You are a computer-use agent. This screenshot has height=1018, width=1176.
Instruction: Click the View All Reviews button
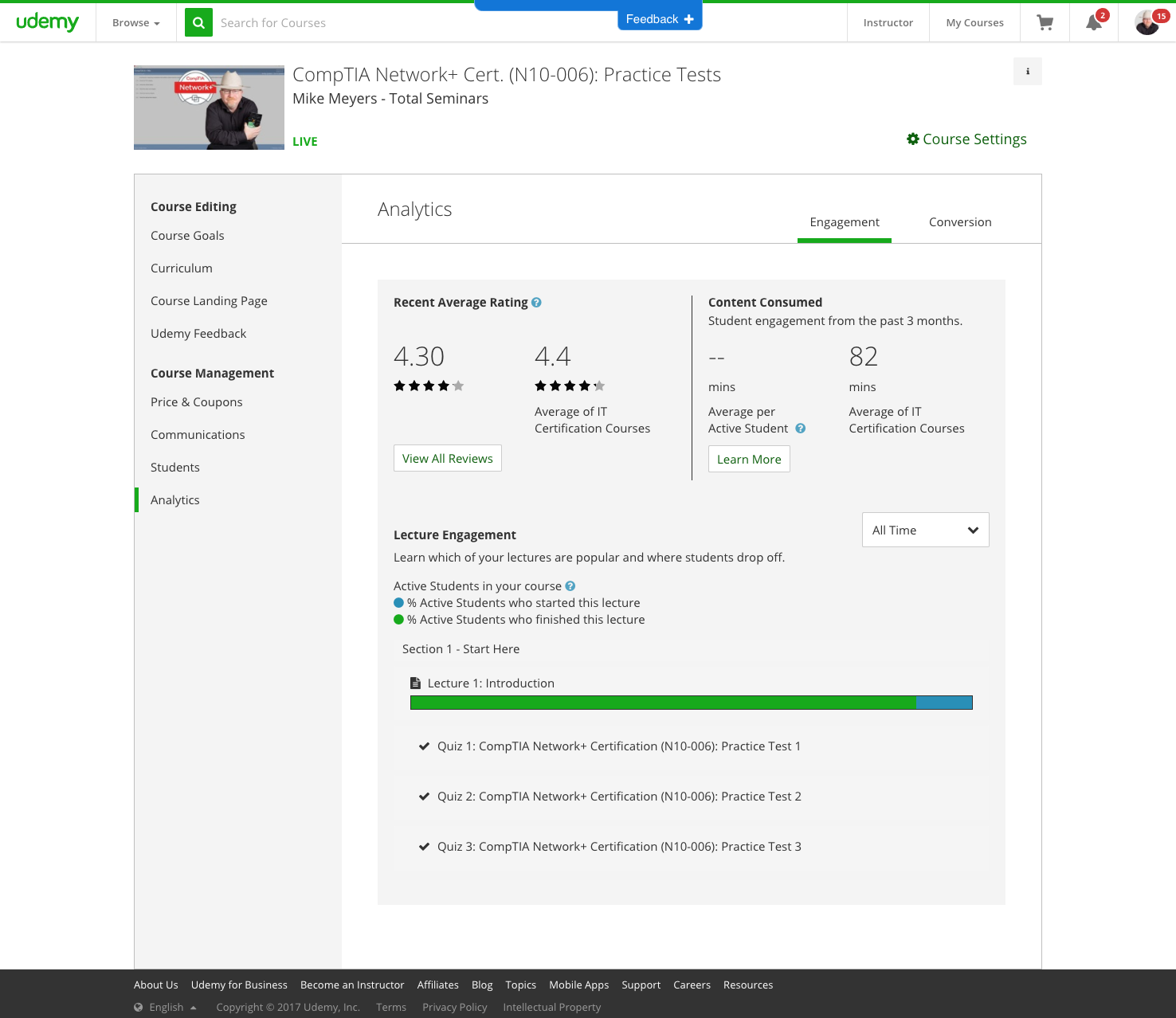tap(448, 458)
